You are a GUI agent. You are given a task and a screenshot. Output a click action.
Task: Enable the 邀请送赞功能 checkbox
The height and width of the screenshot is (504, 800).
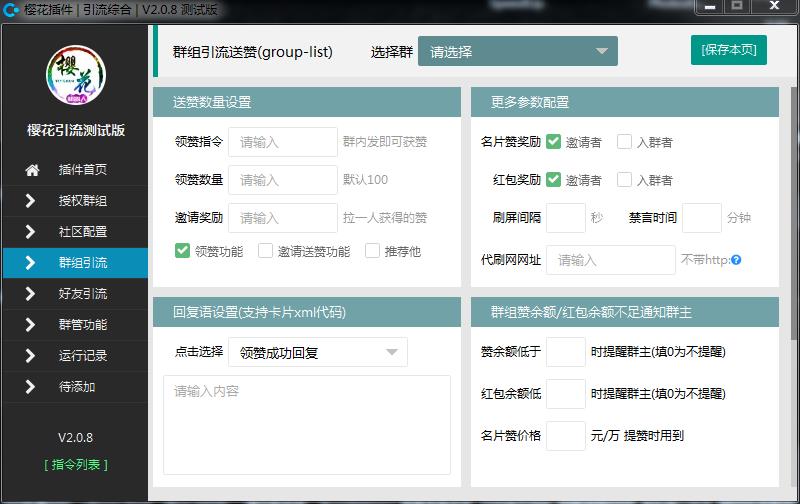(x=265, y=251)
